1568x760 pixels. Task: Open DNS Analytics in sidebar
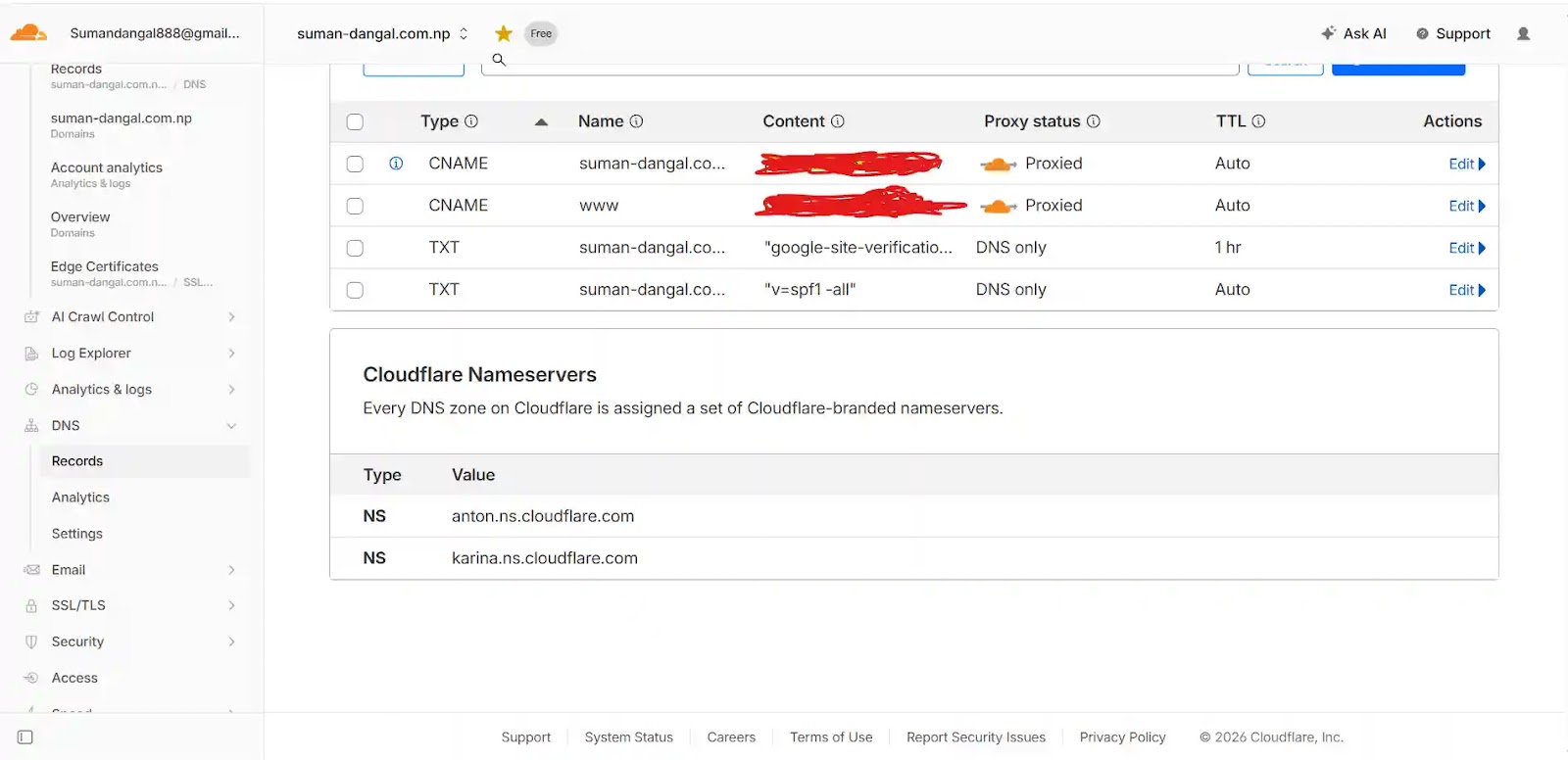click(x=80, y=498)
